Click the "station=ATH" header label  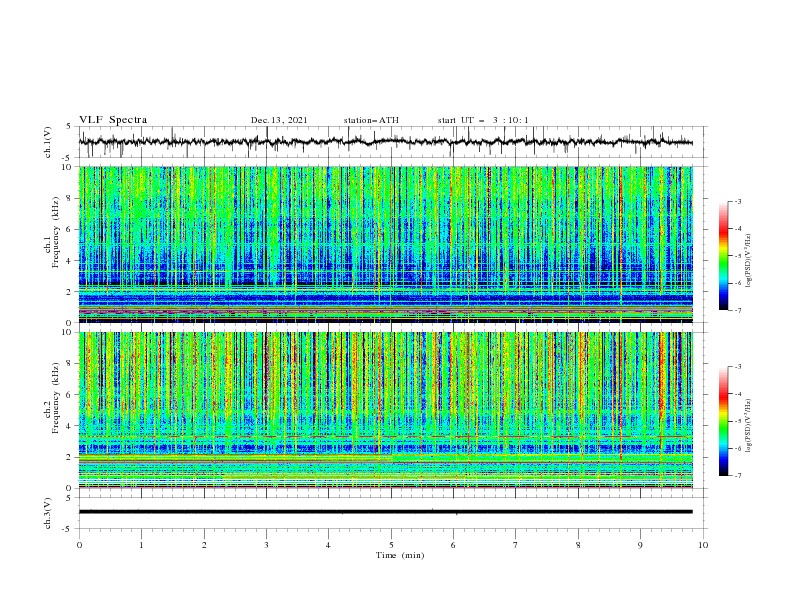pos(371,120)
